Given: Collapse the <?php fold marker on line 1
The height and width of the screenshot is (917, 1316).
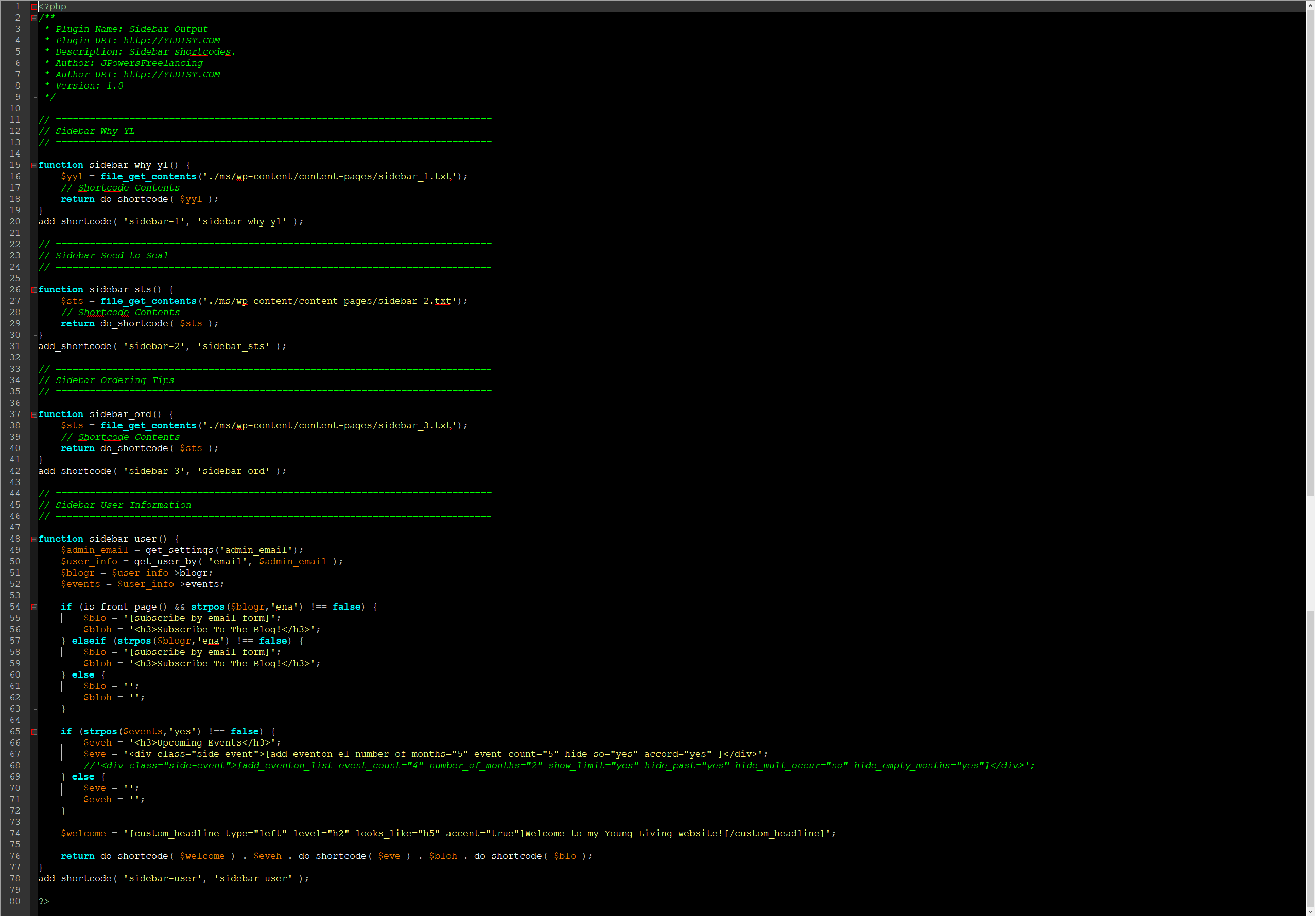Looking at the screenshot, I should click(34, 7).
